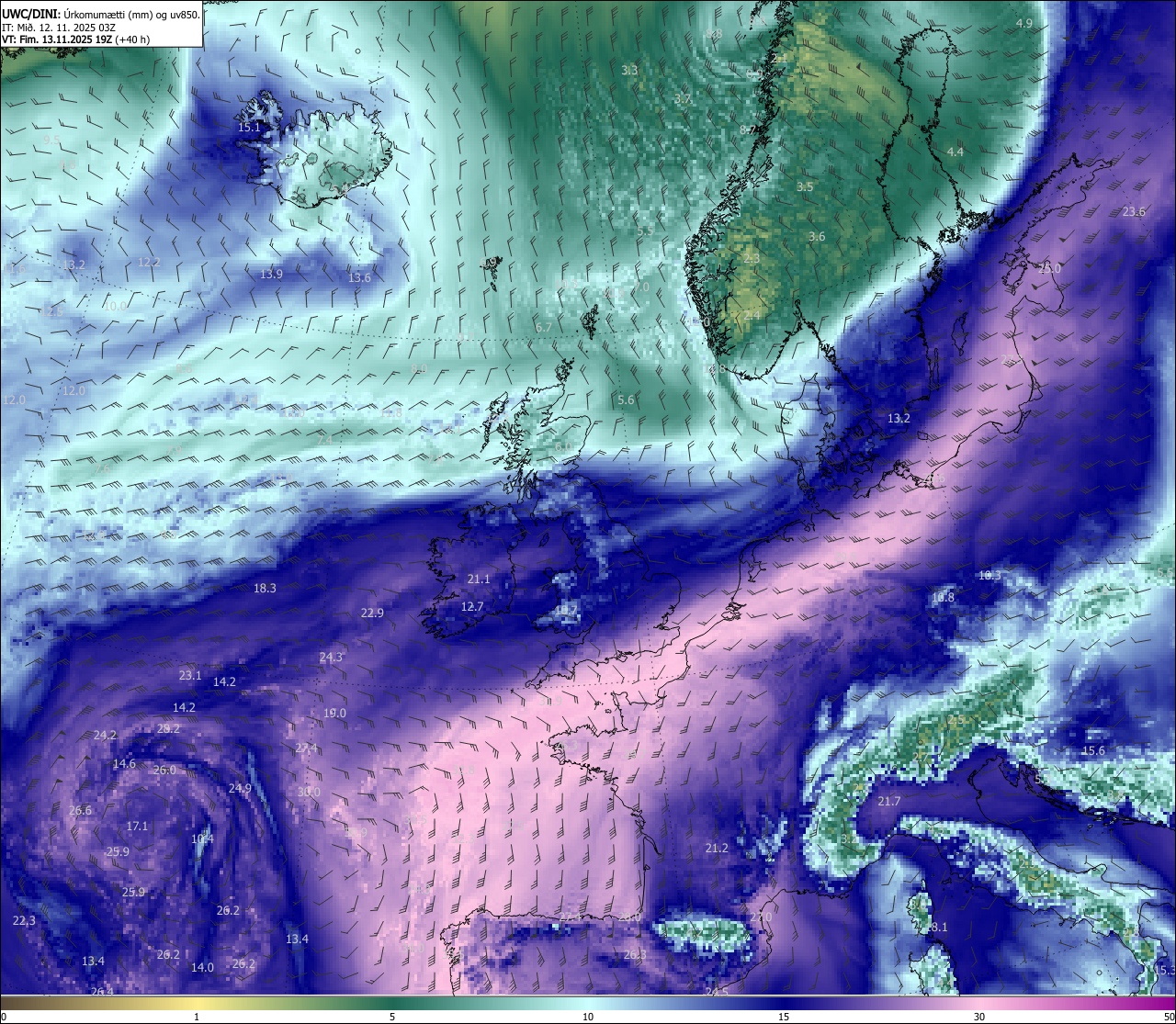Click the value 23.6 at the right edge
Screen dimensions: 1176x1024
point(1134,211)
